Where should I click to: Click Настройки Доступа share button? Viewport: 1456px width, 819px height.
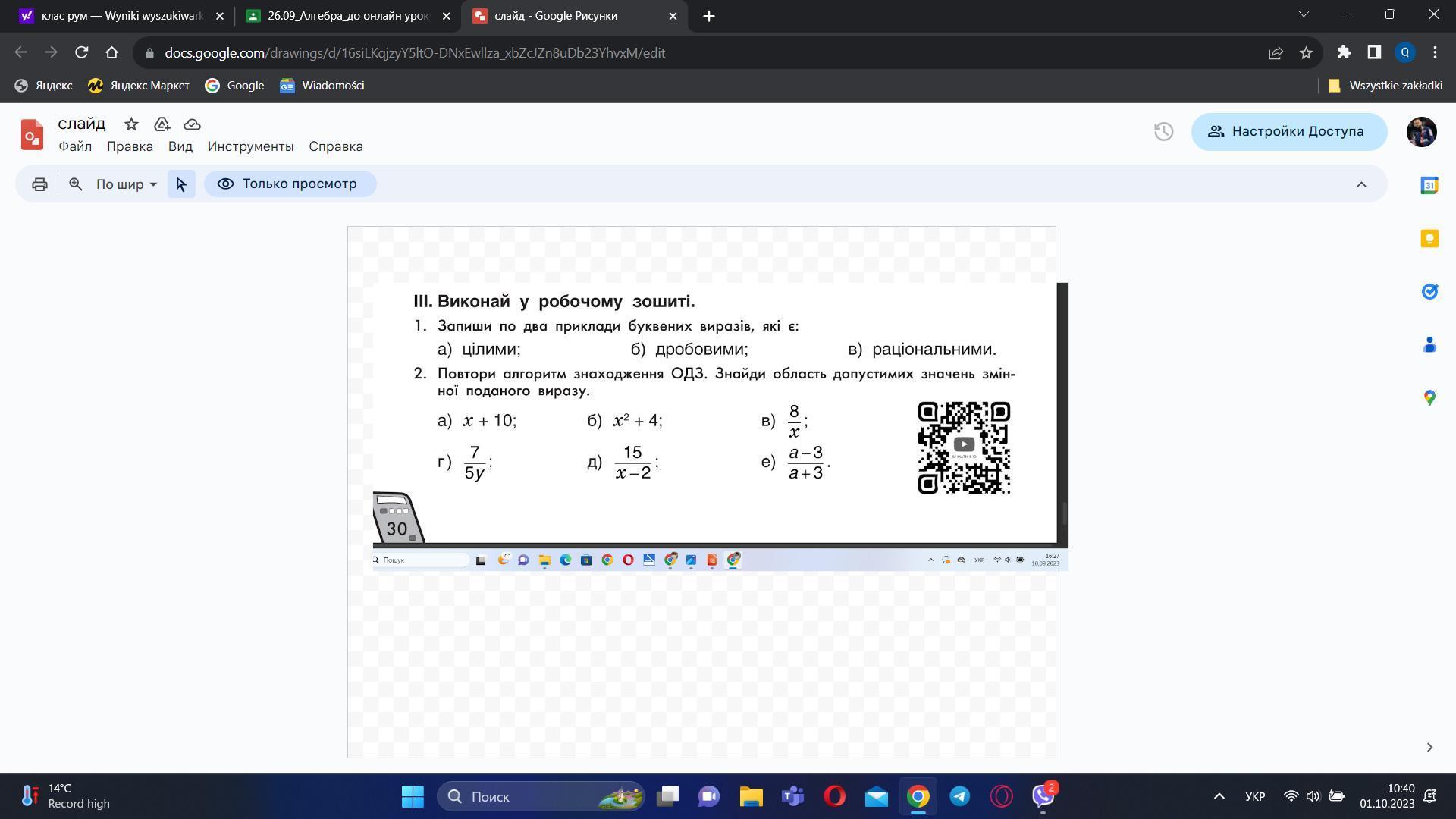[1288, 132]
